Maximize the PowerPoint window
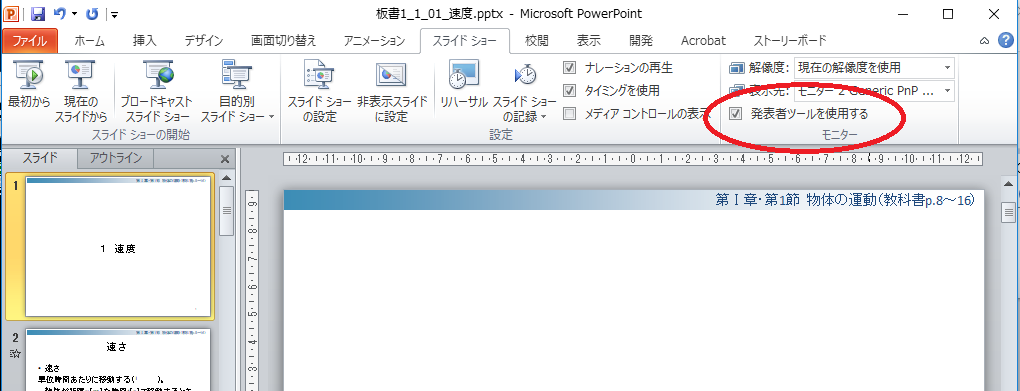 948,14
